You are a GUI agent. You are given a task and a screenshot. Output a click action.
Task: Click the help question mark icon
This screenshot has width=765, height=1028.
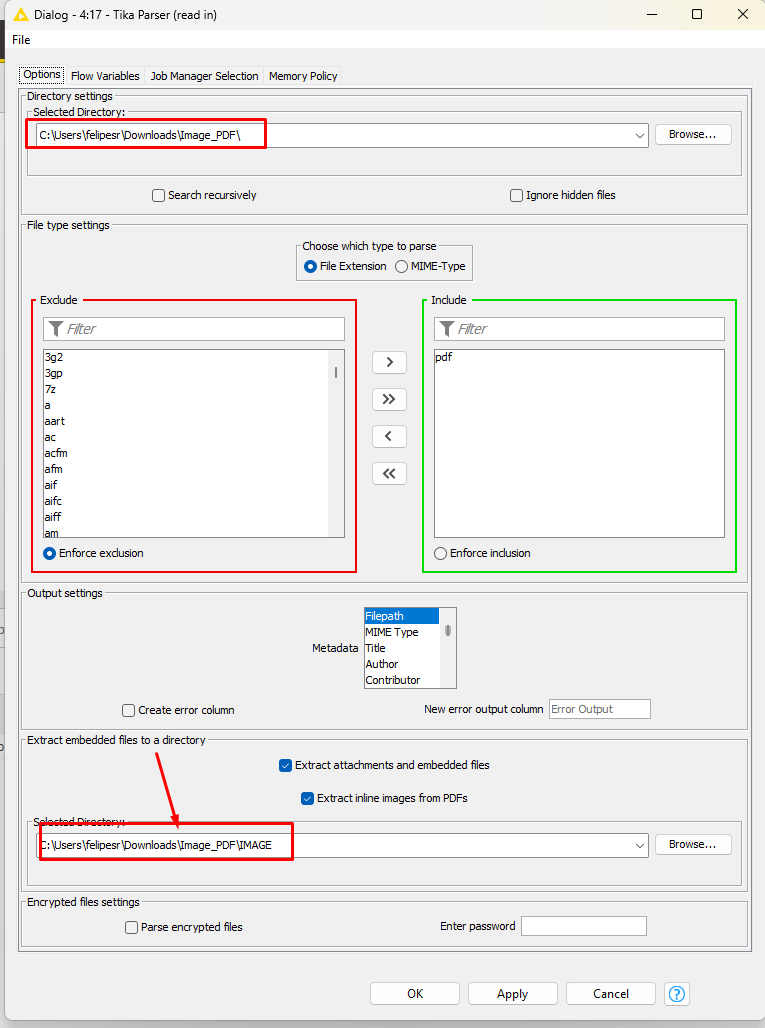pyautogui.click(x=677, y=994)
